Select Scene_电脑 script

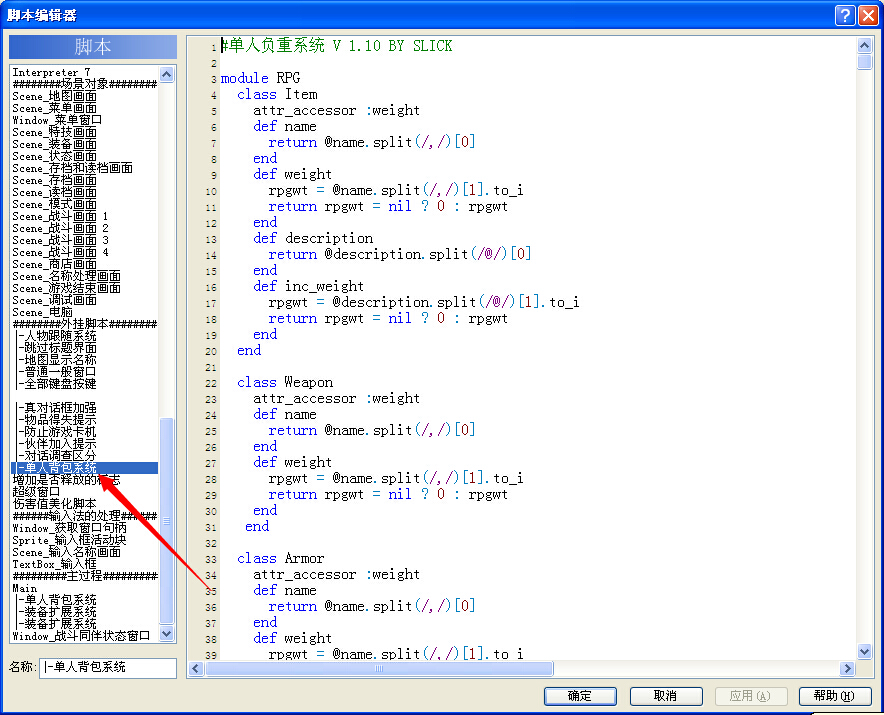[42, 312]
